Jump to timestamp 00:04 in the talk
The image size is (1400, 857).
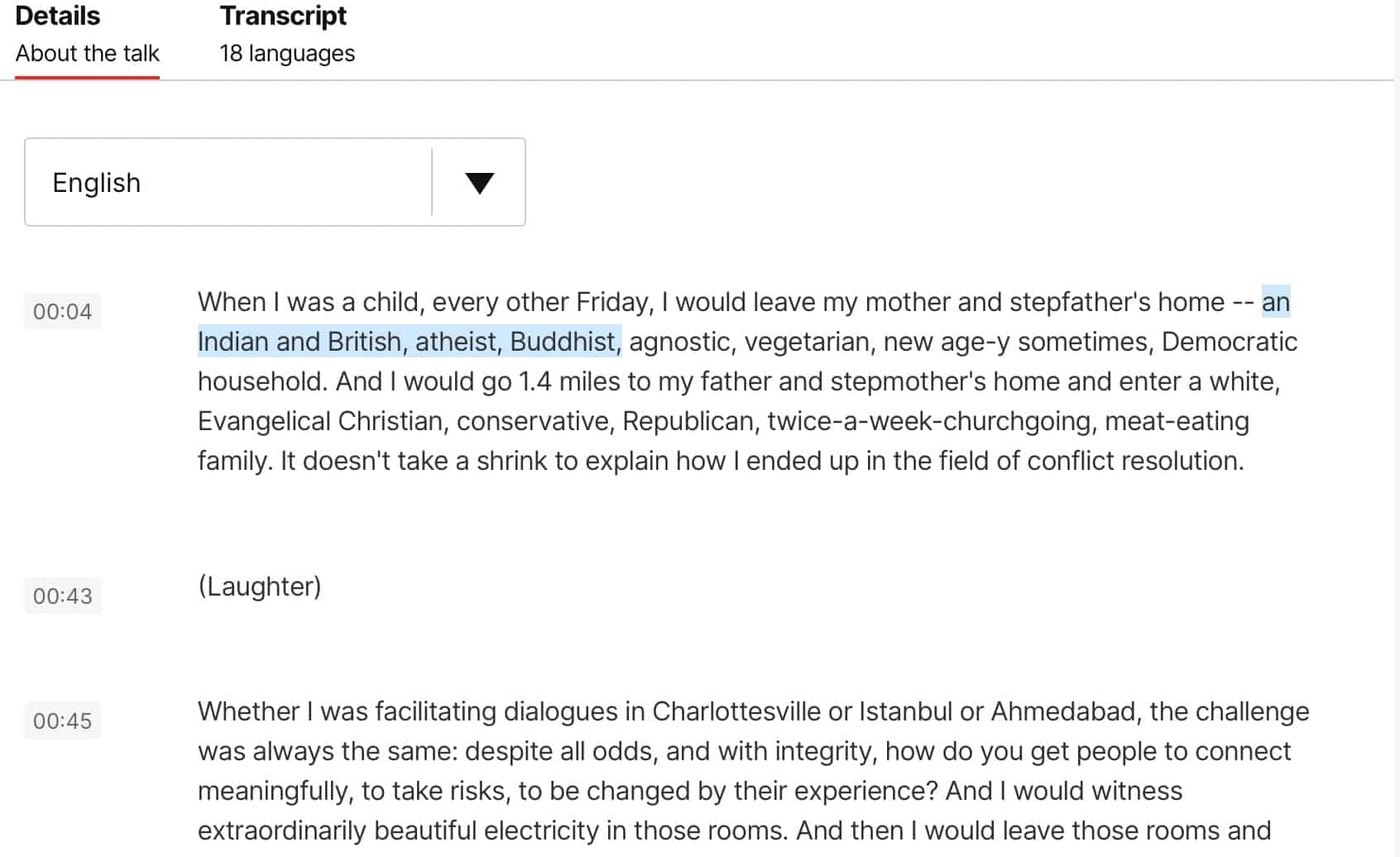click(63, 310)
